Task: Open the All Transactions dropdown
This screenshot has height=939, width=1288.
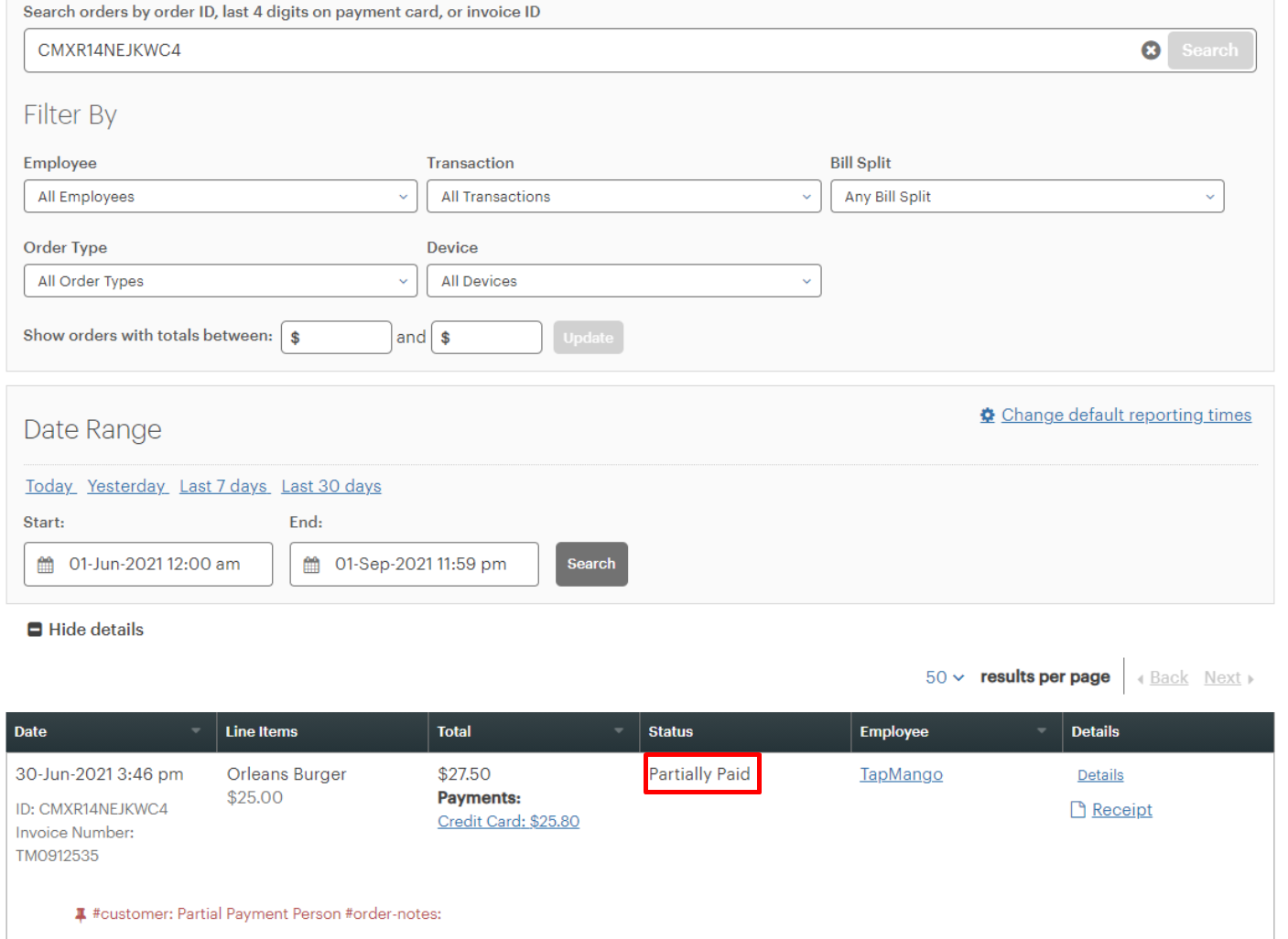Action: coord(623,196)
